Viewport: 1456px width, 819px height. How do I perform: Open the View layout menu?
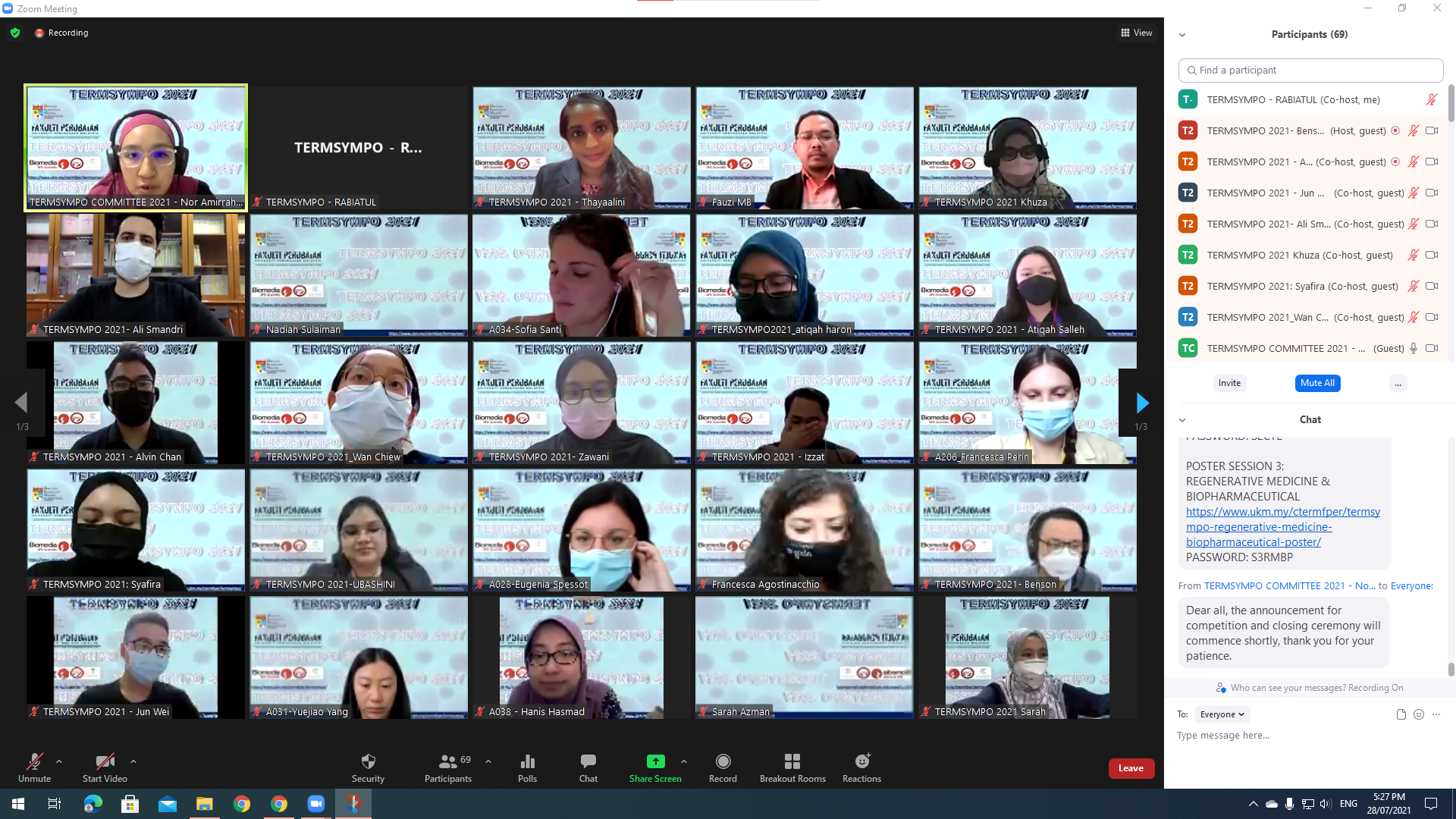[1136, 33]
